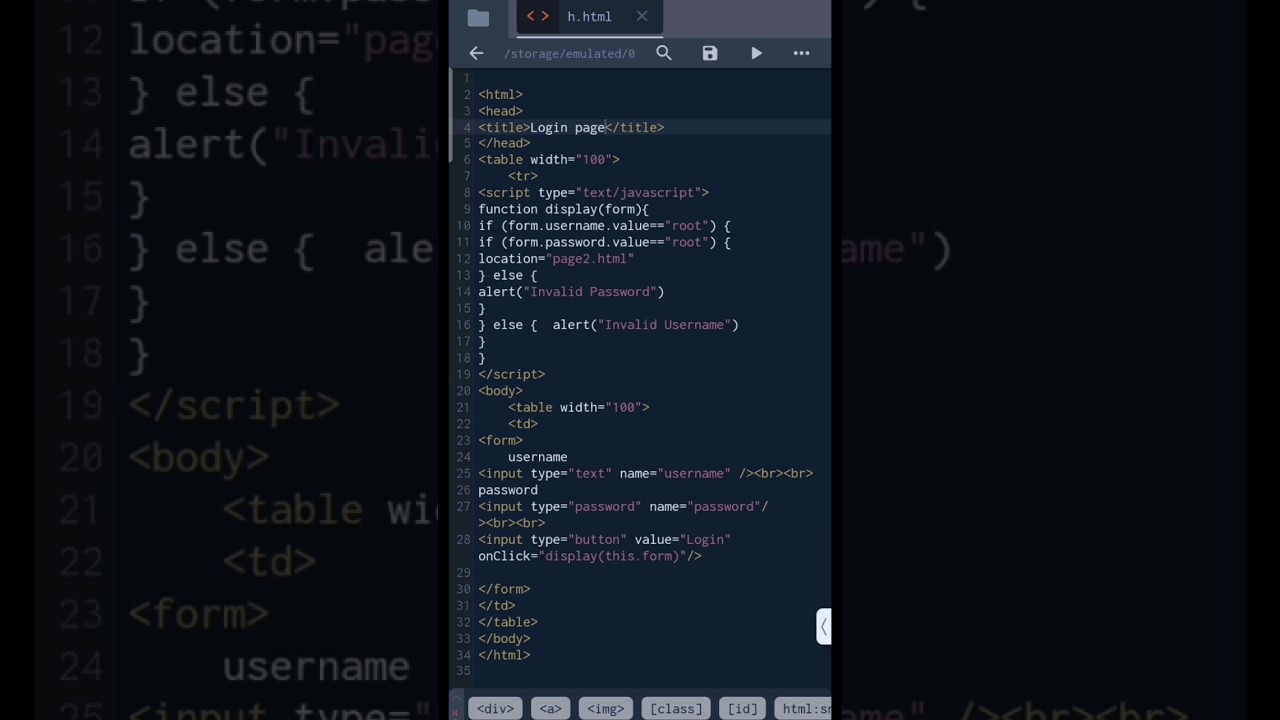Screen dimensions: 1280x720
Task: Close the h.html tab
Action: tap(642, 16)
